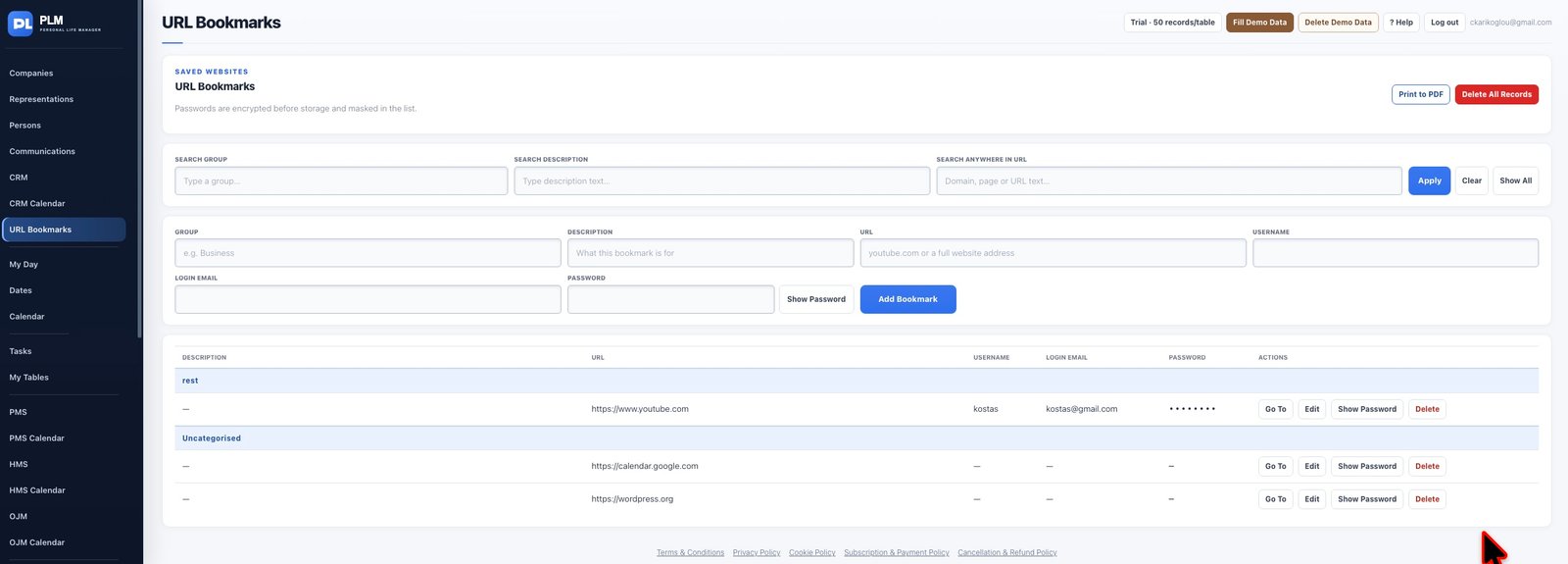1568x564 pixels.
Task: Select OJM in the sidebar
Action: point(19,516)
